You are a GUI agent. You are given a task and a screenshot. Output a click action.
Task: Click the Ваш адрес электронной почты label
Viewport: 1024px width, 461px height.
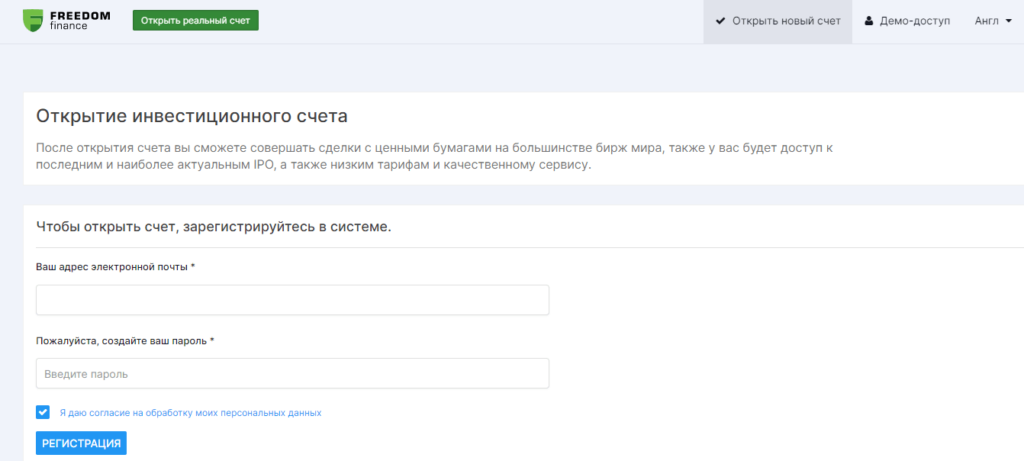point(116,267)
